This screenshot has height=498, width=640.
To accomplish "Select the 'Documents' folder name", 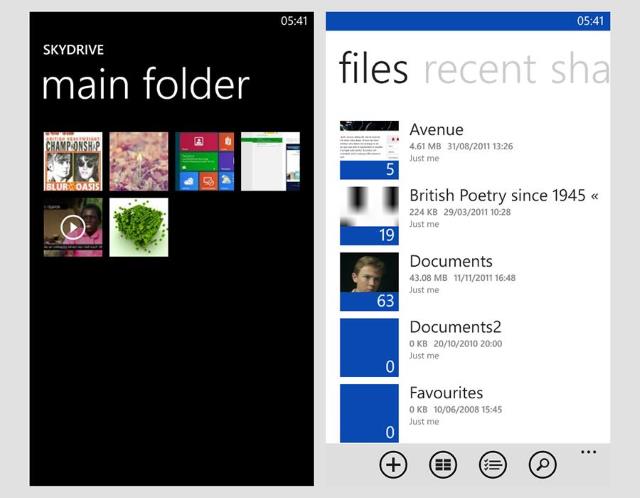I will pos(451,261).
